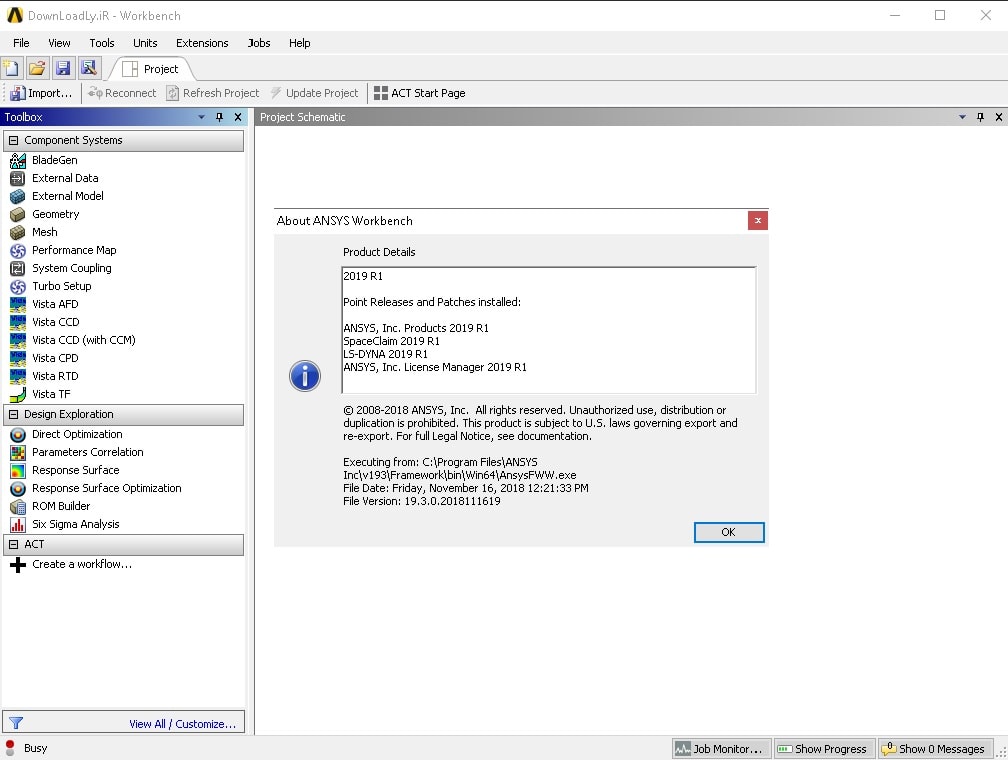Click the Open folder icon in toolbar
The height and width of the screenshot is (760, 1008).
(37, 68)
